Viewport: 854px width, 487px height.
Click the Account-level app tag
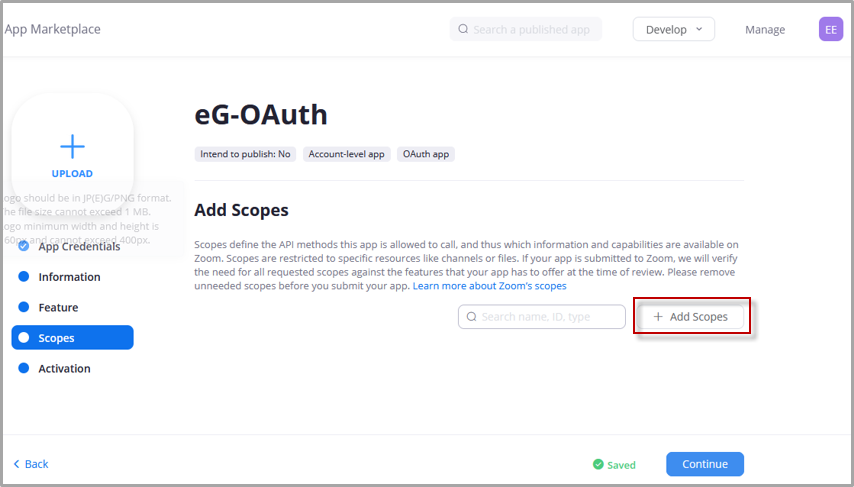(346, 154)
